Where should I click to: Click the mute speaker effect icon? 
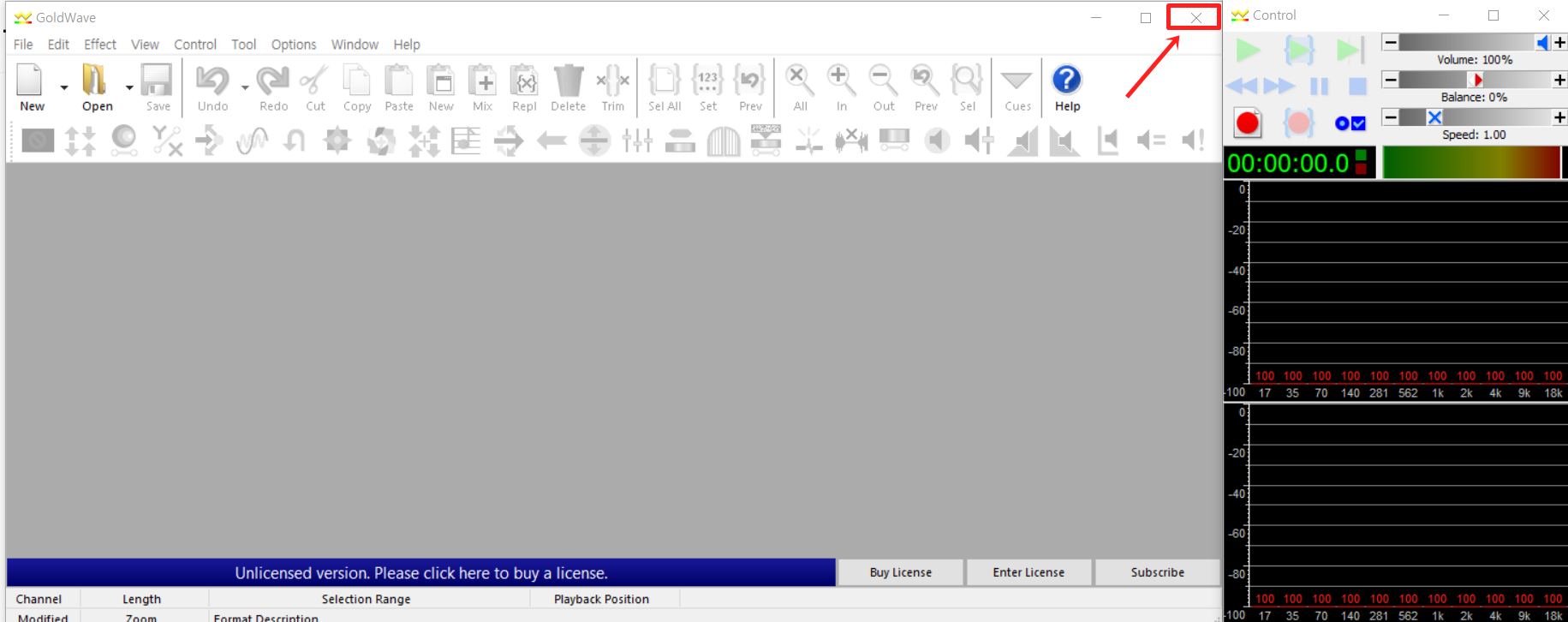pos(937,140)
